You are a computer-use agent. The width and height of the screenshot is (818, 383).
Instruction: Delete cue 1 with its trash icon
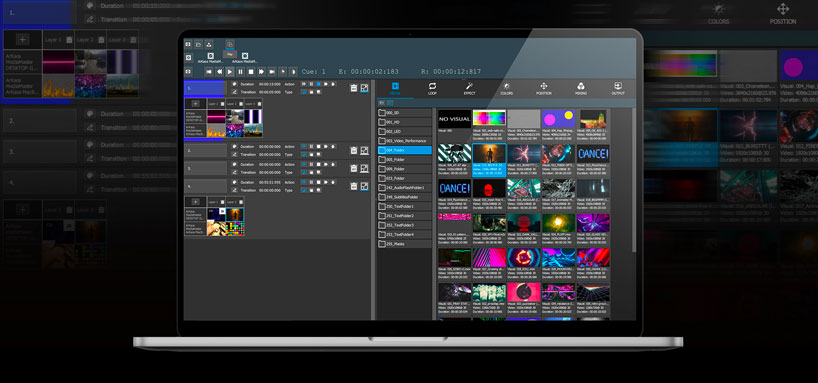pos(354,88)
